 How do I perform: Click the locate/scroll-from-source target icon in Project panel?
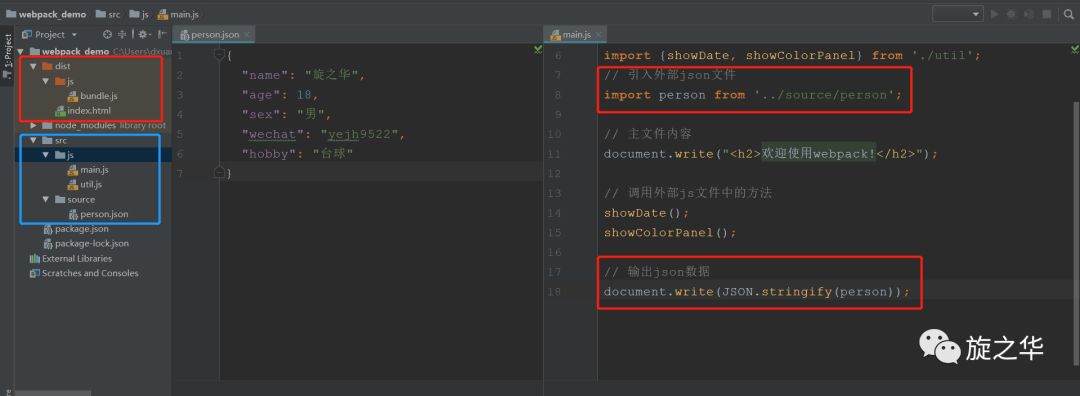coord(107,34)
